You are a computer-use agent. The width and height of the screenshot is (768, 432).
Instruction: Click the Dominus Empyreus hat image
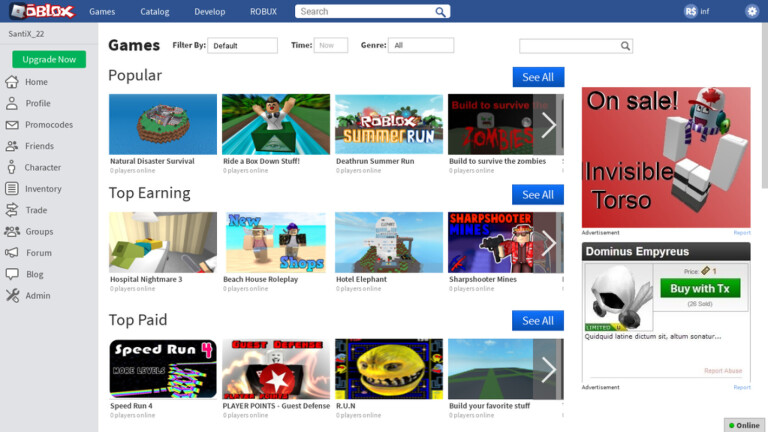pos(619,297)
